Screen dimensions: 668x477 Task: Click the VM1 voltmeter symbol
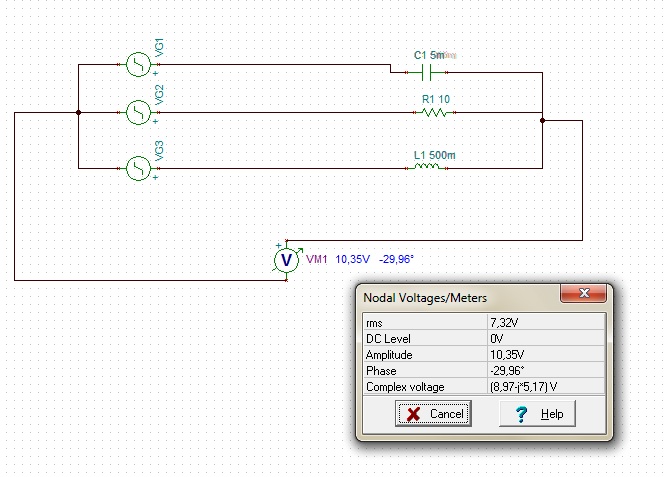click(286, 260)
